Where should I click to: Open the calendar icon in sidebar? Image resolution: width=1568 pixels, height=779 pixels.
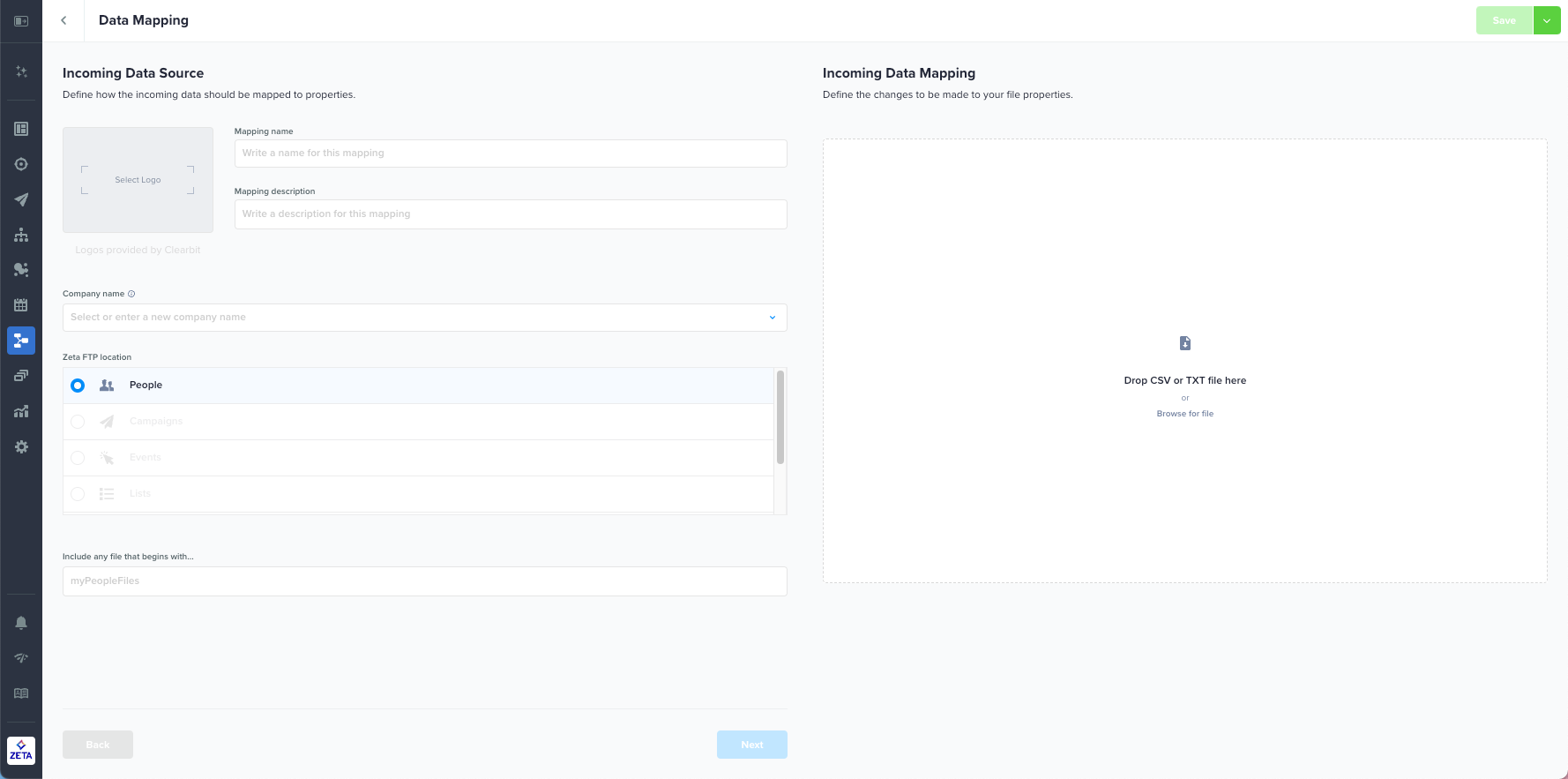21,305
